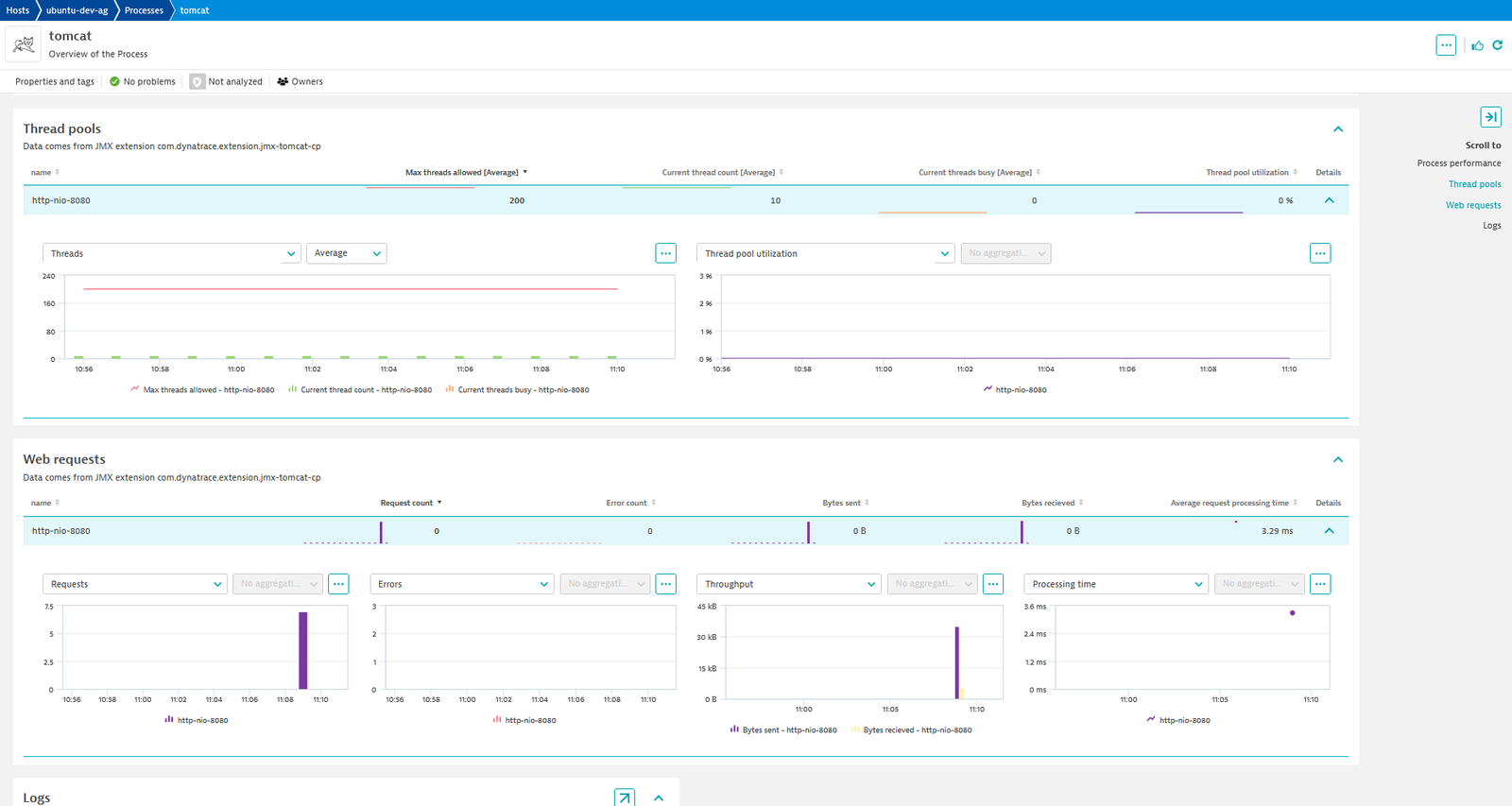The width and height of the screenshot is (1512, 806).
Task: Sort web requests by Request count
Action: coord(411,503)
